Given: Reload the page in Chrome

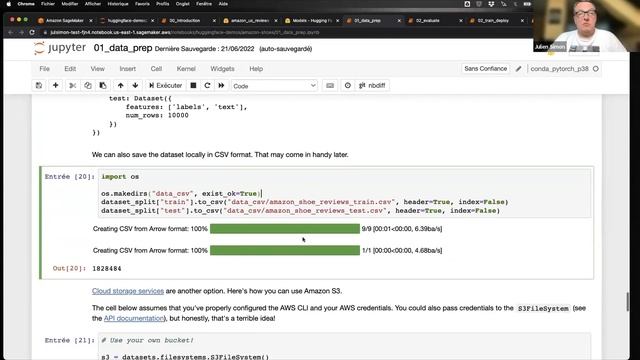Looking at the screenshot, I should pos(32,32).
